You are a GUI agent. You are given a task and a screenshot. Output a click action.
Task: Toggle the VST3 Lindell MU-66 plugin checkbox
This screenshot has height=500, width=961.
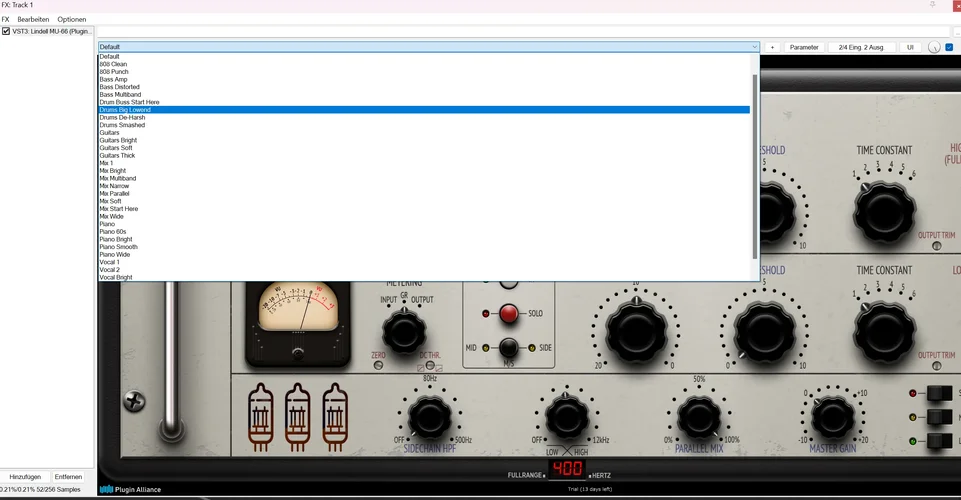point(6,31)
